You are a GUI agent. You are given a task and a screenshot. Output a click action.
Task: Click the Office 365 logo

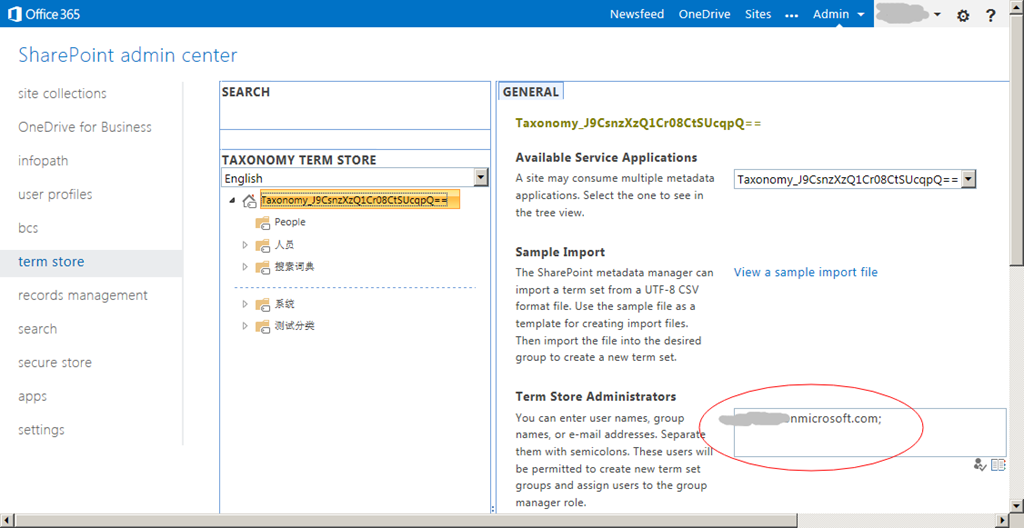click(44, 14)
